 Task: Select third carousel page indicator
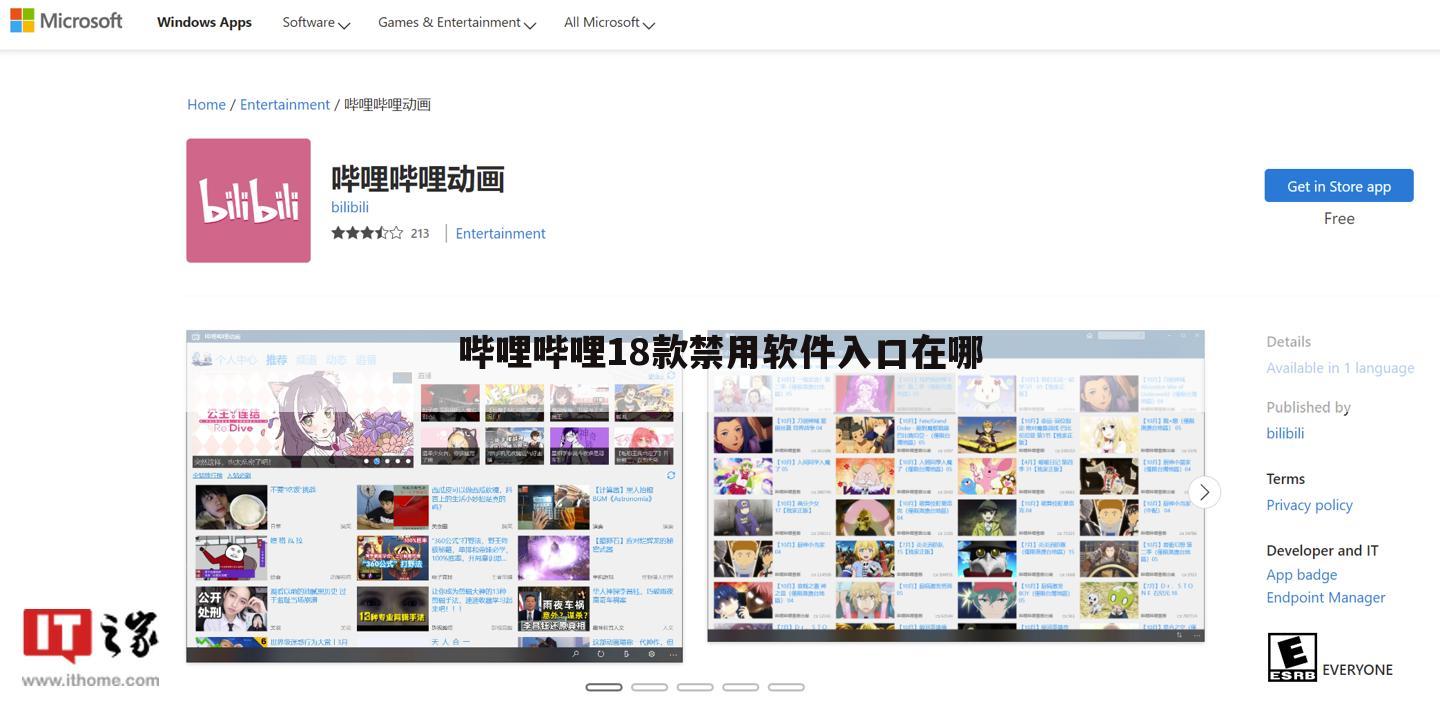coord(695,687)
